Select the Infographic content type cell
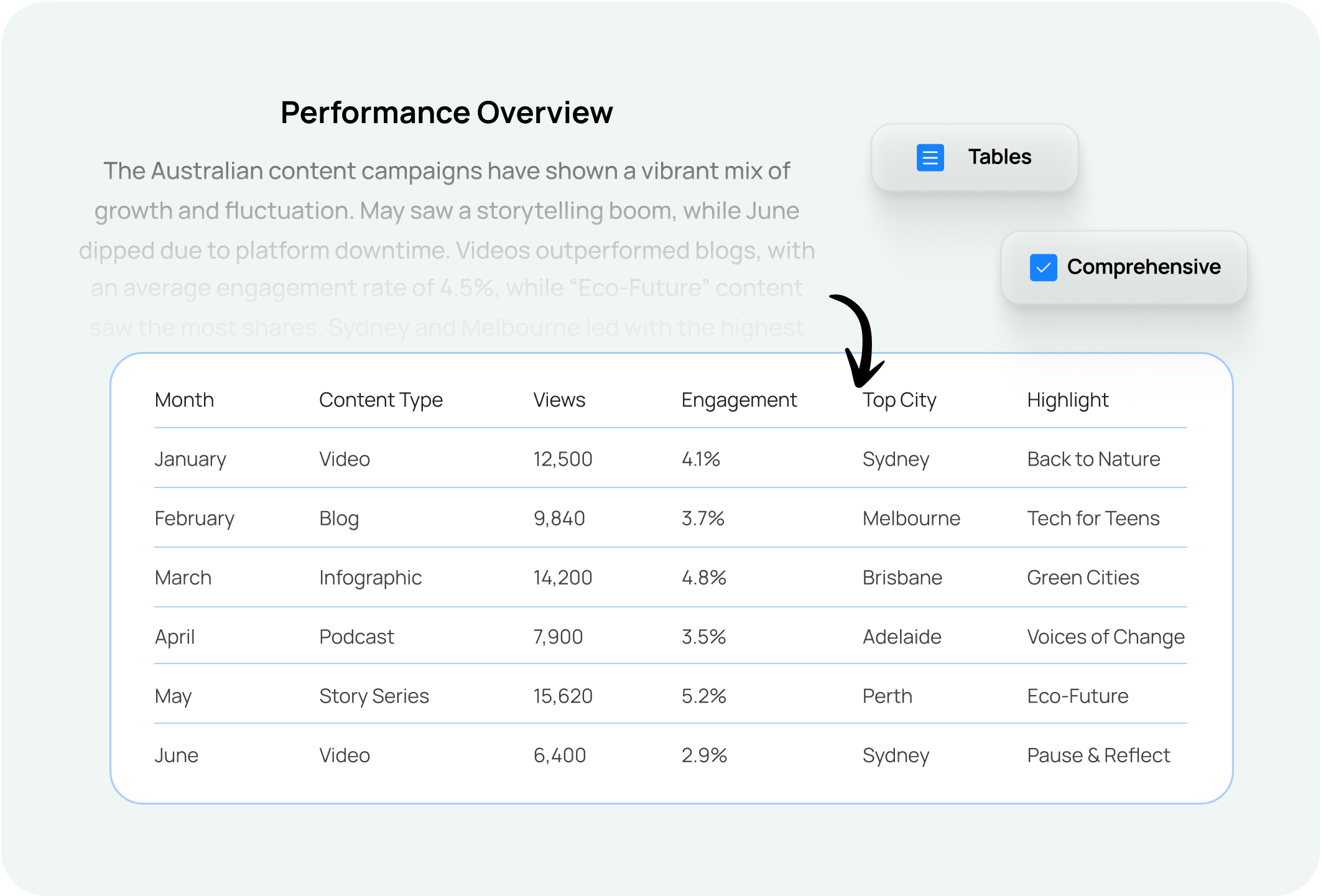The height and width of the screenshot is (896, 1321). click(x=370, y=578)
